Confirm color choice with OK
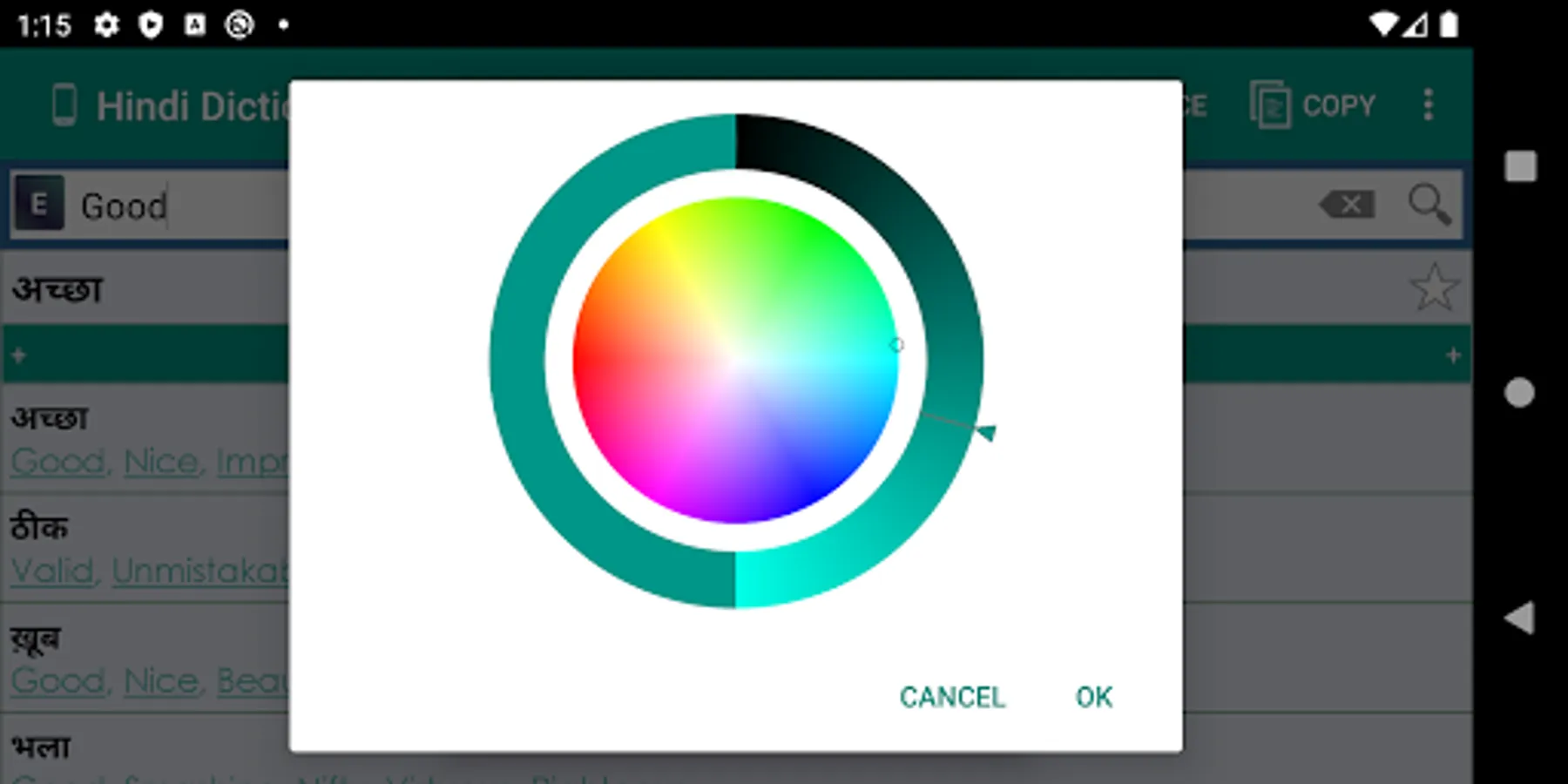 [1093, 697]
